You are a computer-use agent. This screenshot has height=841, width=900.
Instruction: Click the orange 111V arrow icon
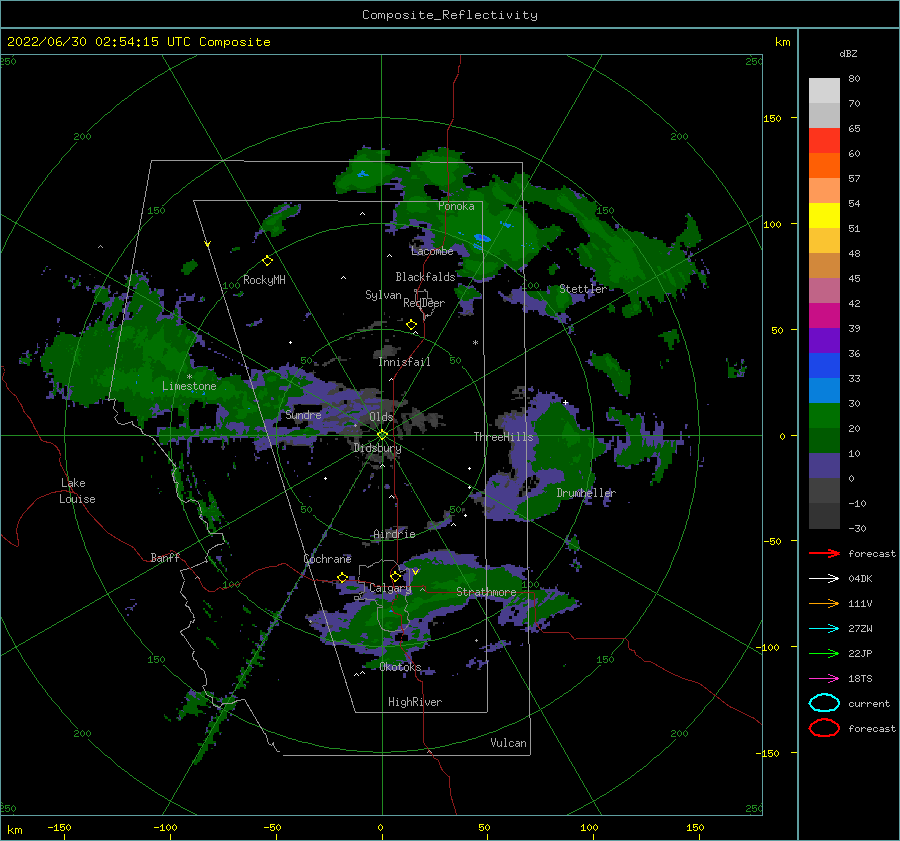coord(824,603)
